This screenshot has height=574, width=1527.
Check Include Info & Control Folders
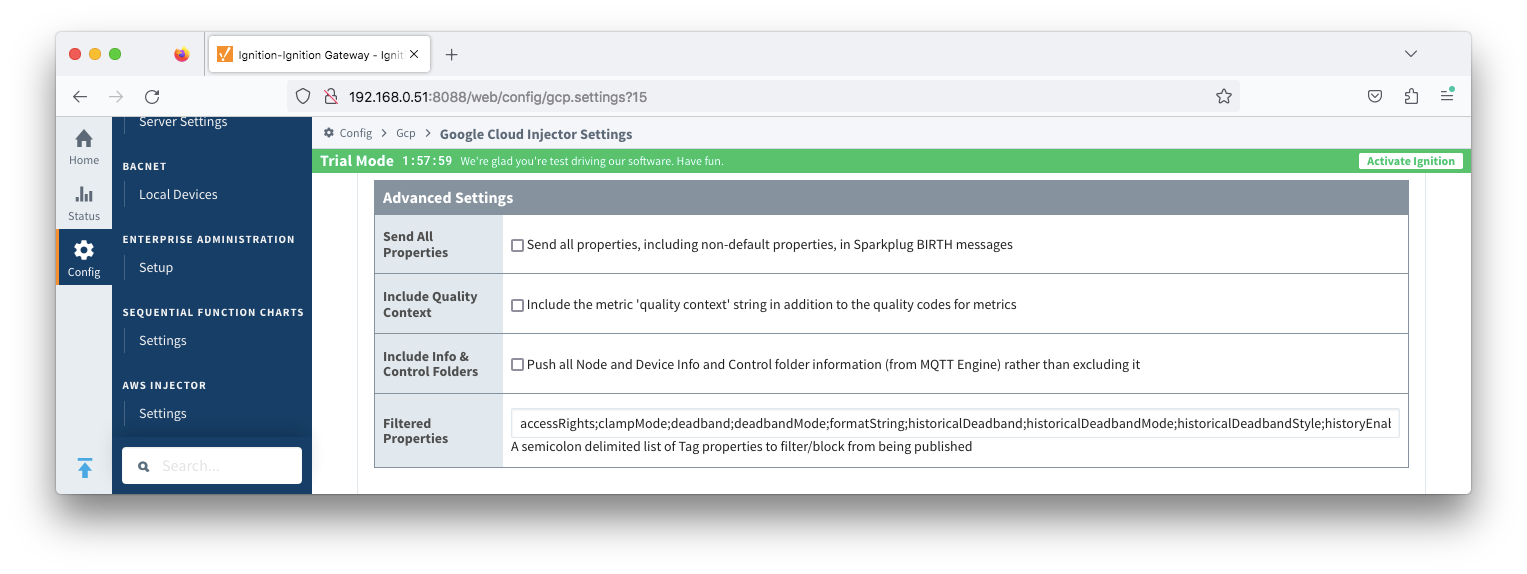tap(518, 365)
